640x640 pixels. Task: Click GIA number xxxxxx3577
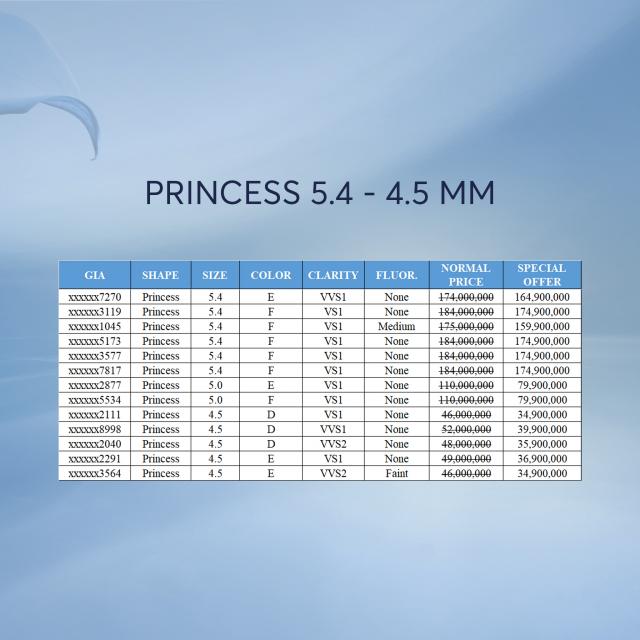click(x=95, y=356)
